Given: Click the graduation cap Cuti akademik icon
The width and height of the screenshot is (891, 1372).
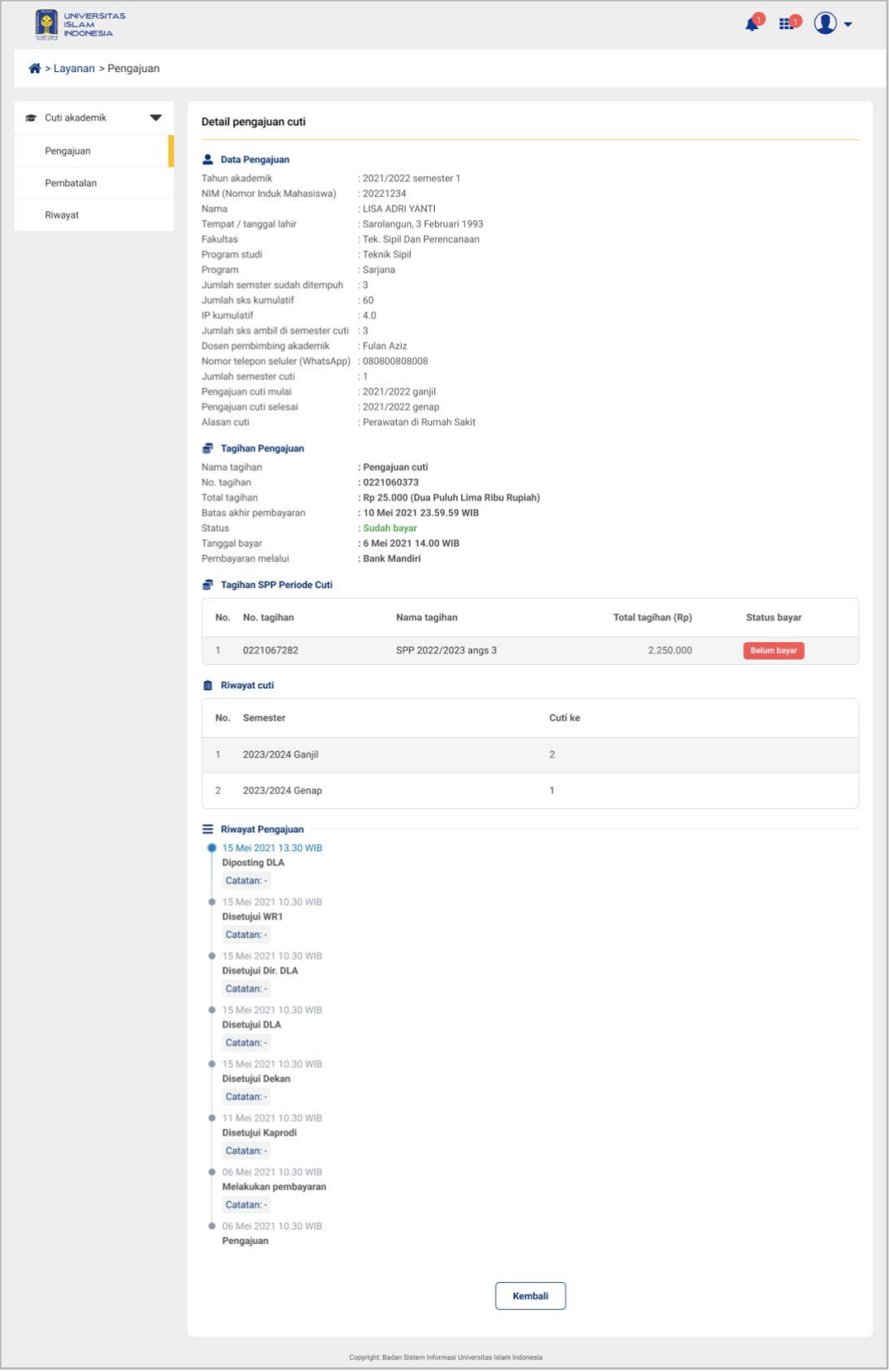Looking at the screenshot, I should point(32,118).
